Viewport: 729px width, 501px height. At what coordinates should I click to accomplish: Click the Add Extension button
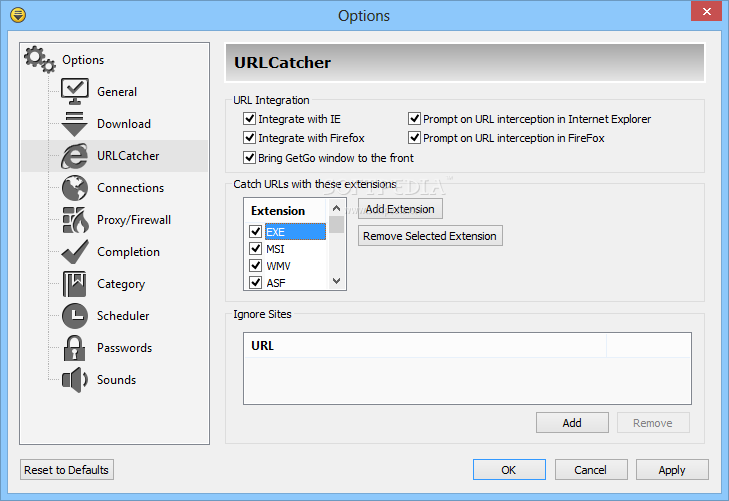click(400, 209)
